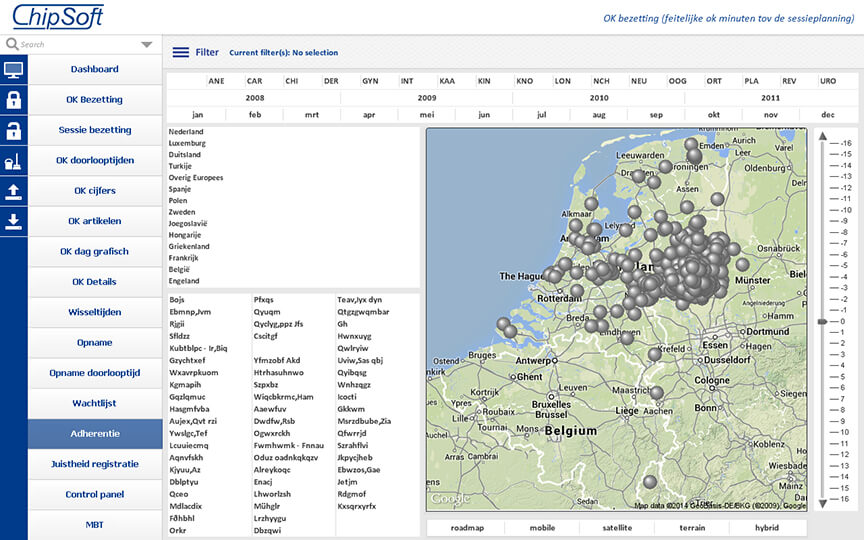The width and height of the screenshot is (864, 540).
Task: Select month okt
Action: click(x=714, y=115)
